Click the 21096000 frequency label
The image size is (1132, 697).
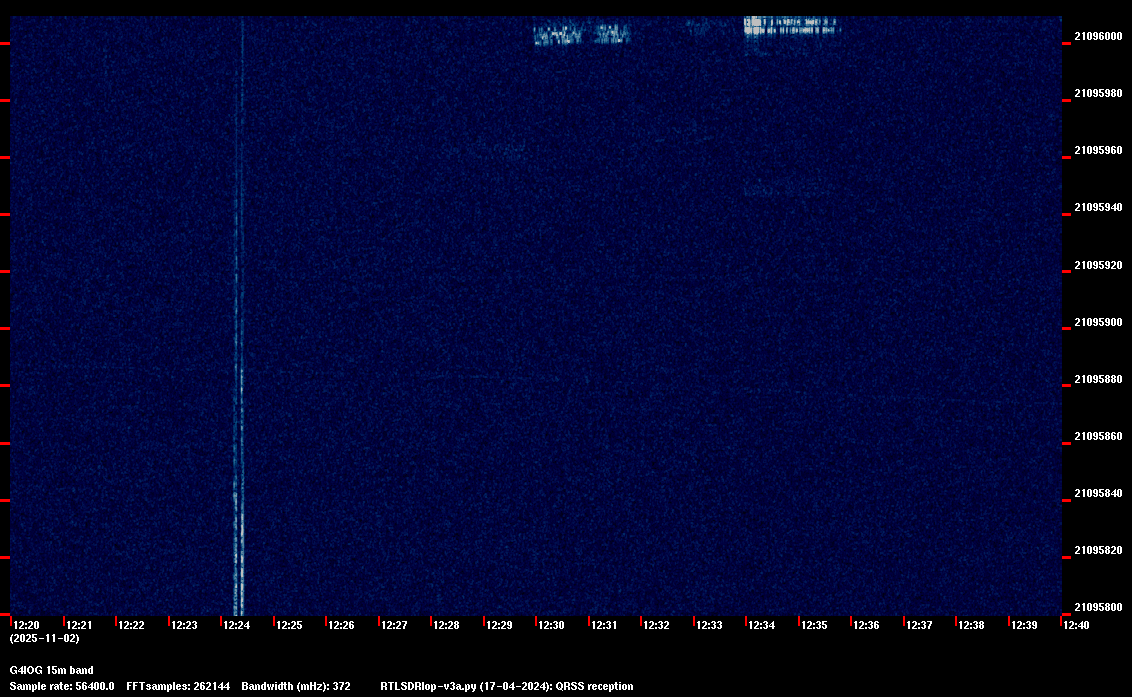(1099, 36)
